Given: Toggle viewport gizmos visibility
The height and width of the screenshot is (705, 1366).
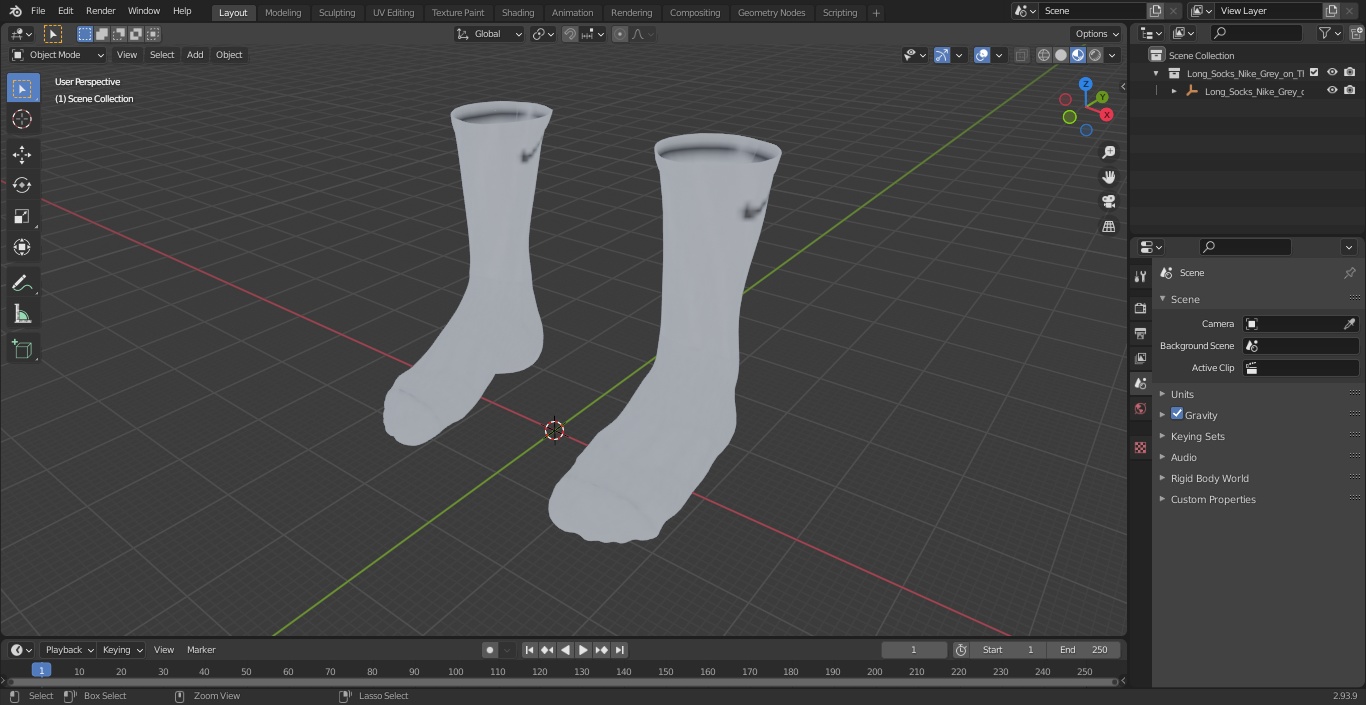Looking at the screenshot, I should [942, 55].
